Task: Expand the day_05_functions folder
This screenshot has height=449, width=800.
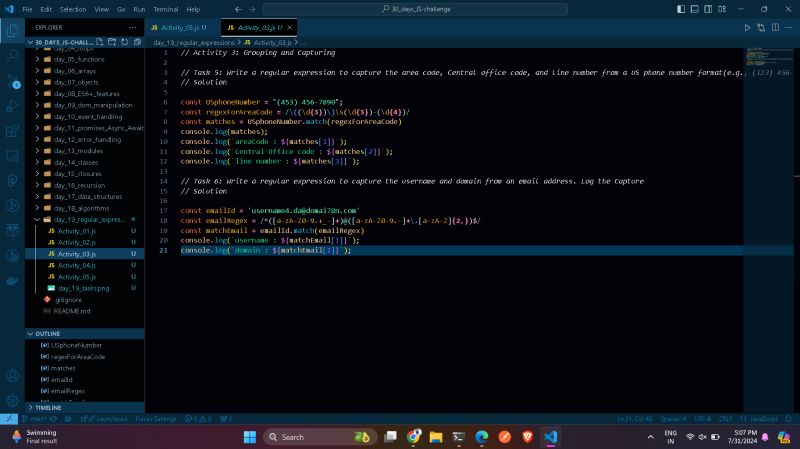Action: pos(85,59)
